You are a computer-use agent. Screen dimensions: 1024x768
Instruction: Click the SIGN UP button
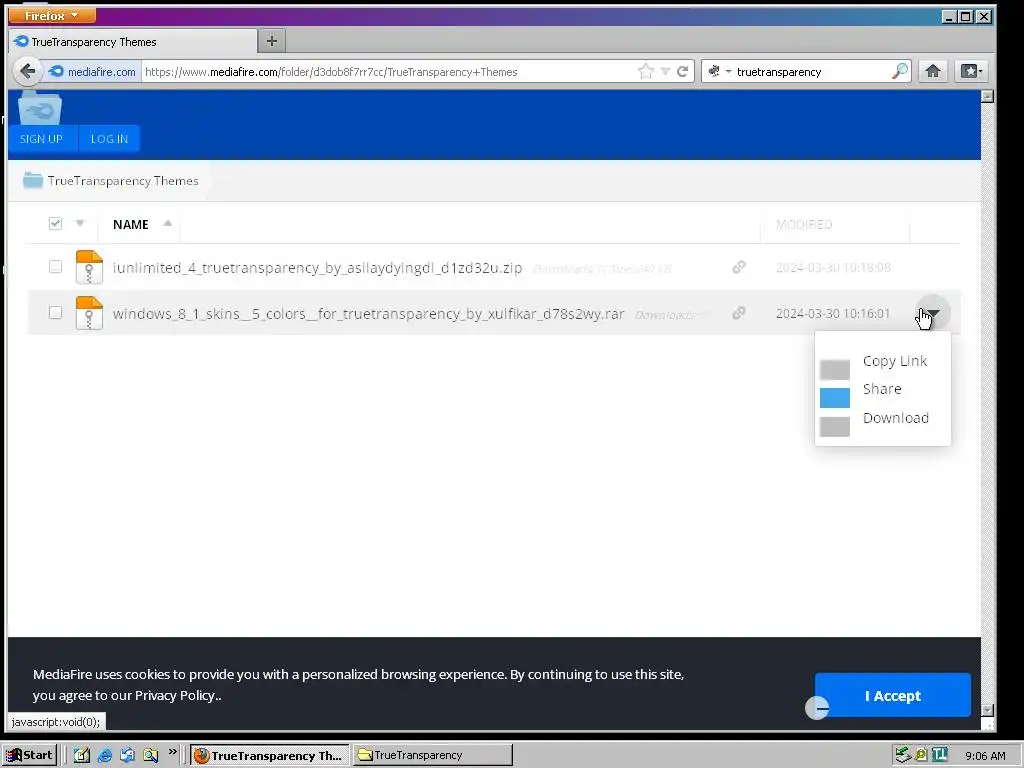[x=41, y=138]
